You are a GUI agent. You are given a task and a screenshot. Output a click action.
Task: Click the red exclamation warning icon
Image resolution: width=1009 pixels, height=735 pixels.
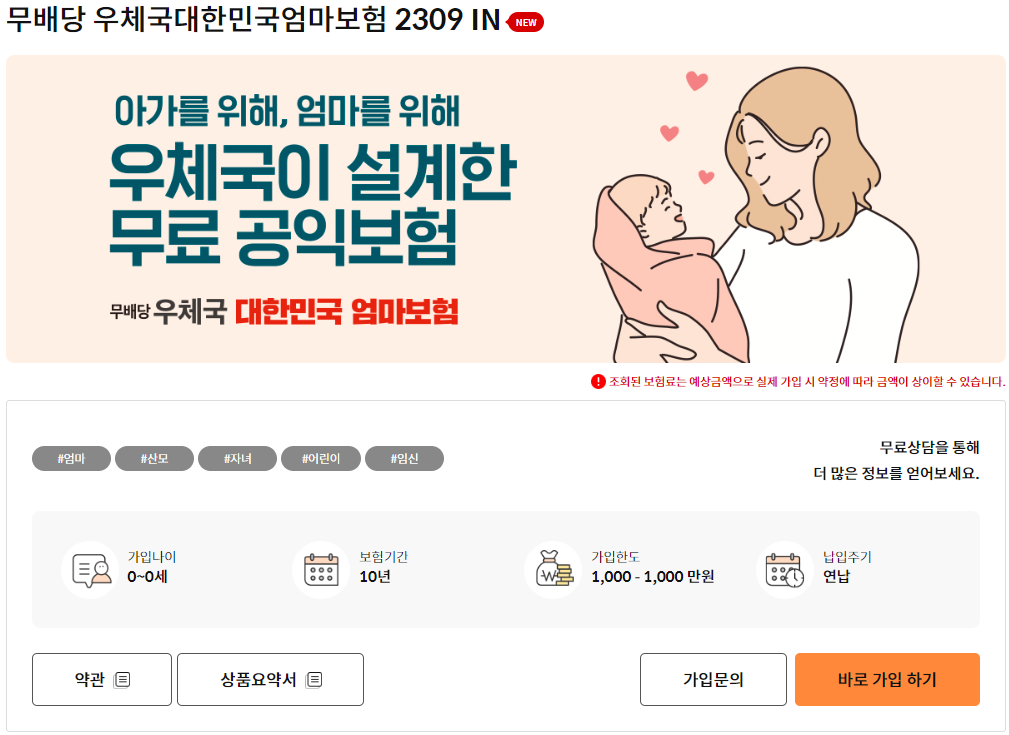point(598,382)
